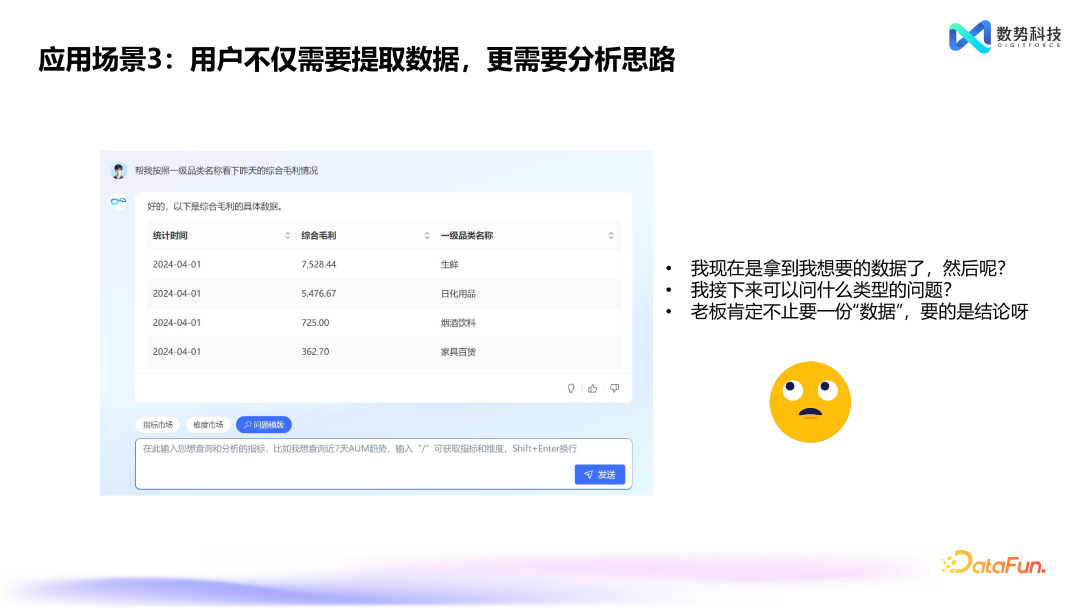
Task: Sort the table by 统计时间 column arrows
Action: pos(288,236)
